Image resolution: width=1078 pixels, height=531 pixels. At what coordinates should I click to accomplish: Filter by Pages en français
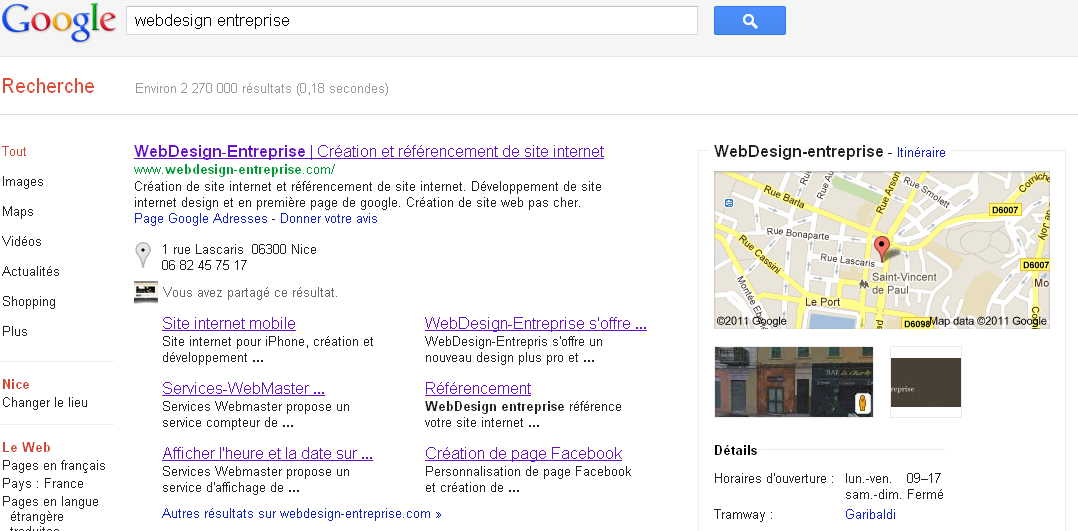[54, 466]
